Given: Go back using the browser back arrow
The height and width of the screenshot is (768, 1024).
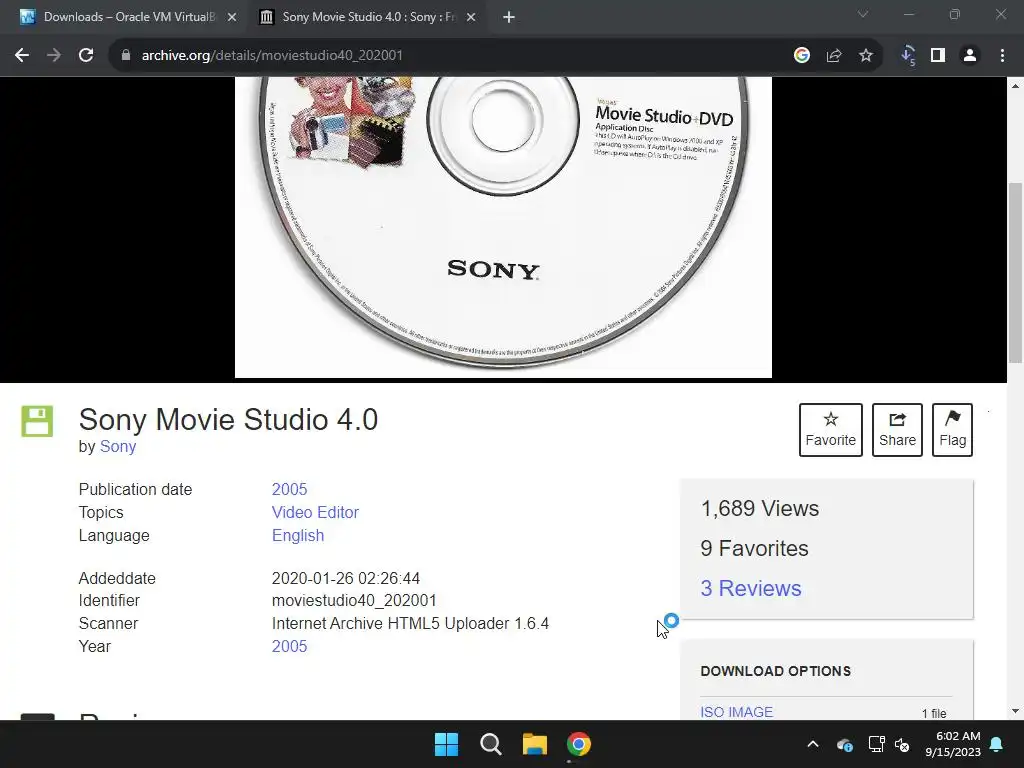Looking at the screenshot, I should tap(22, 56).
